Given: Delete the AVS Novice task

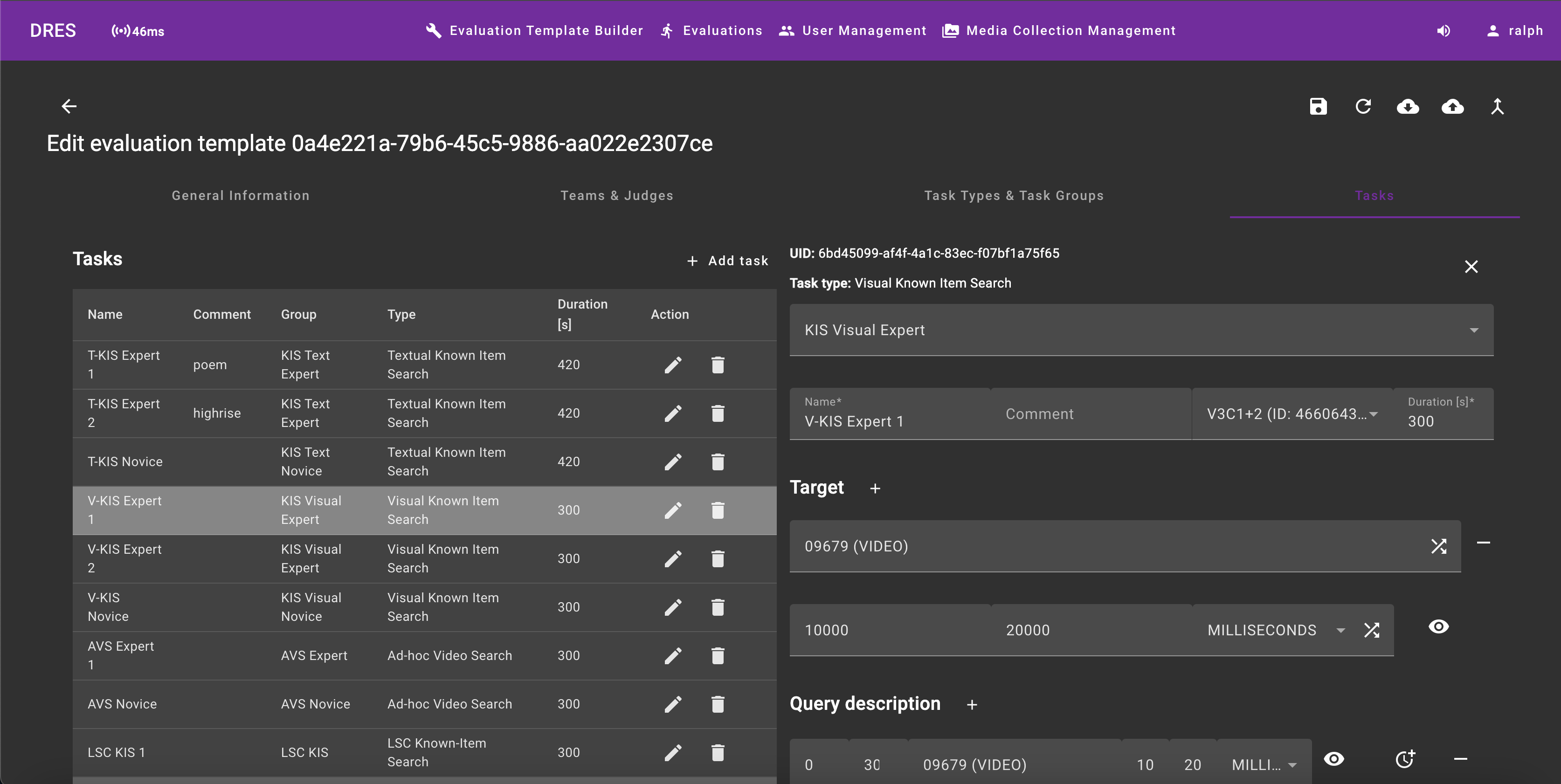Looking at the screenshot, I should (x=718, y=704).
